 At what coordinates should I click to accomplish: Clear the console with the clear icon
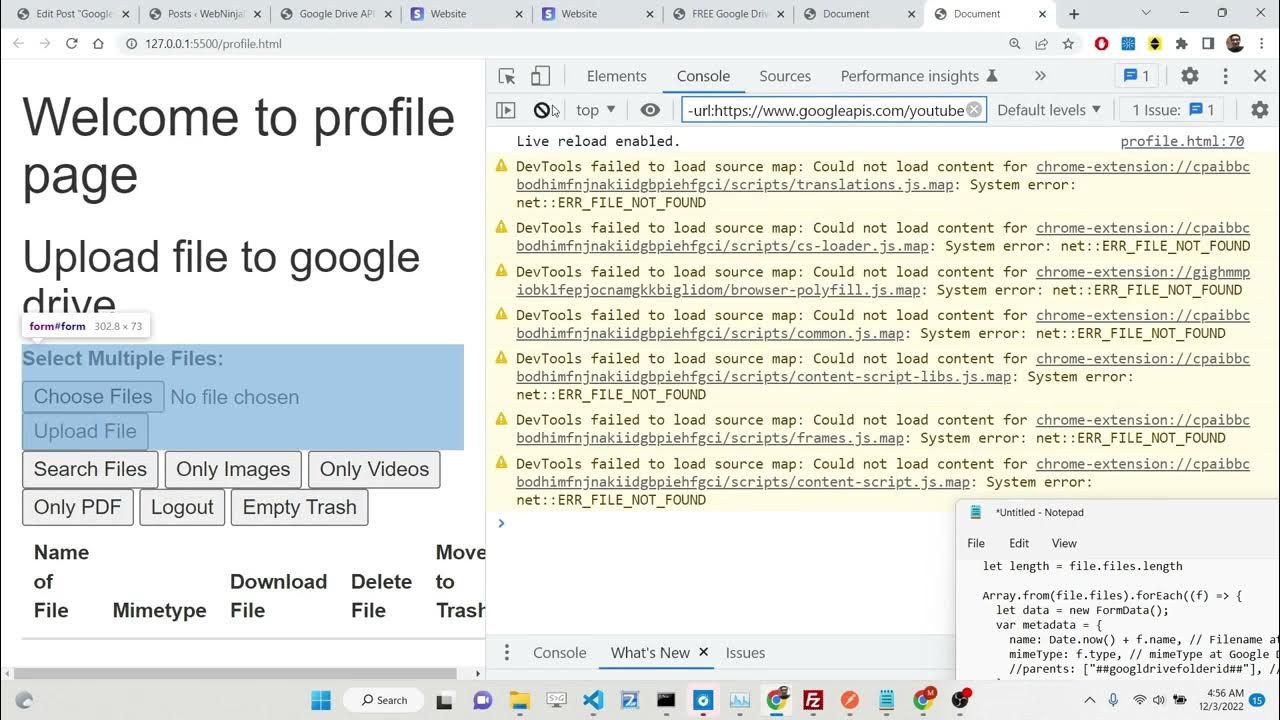coord(542,110)
